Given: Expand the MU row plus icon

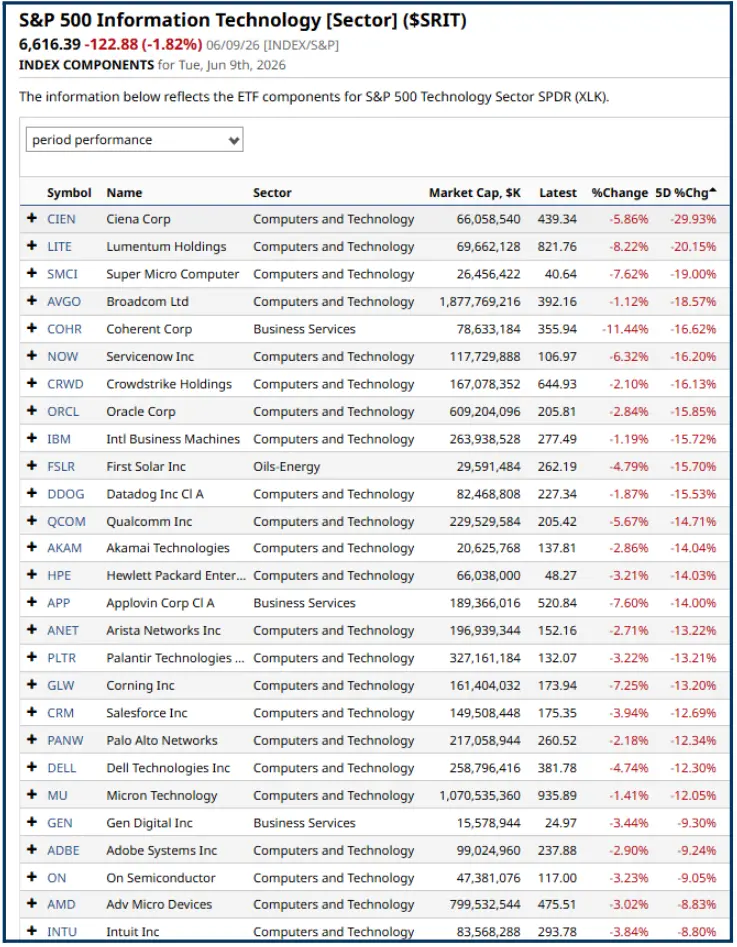Looking at the screenshot, I should (x=32, y=794).
